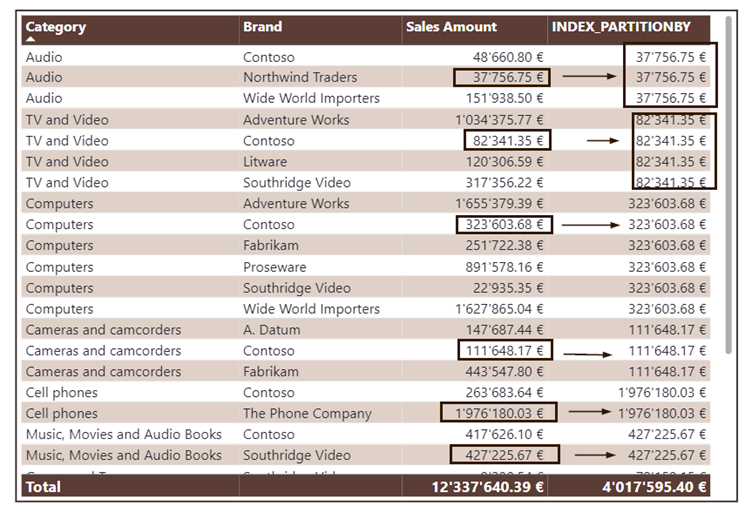Select sales amount 1'655'379.39 €
The height and width of the screenshot is (513, 752).
499,204
